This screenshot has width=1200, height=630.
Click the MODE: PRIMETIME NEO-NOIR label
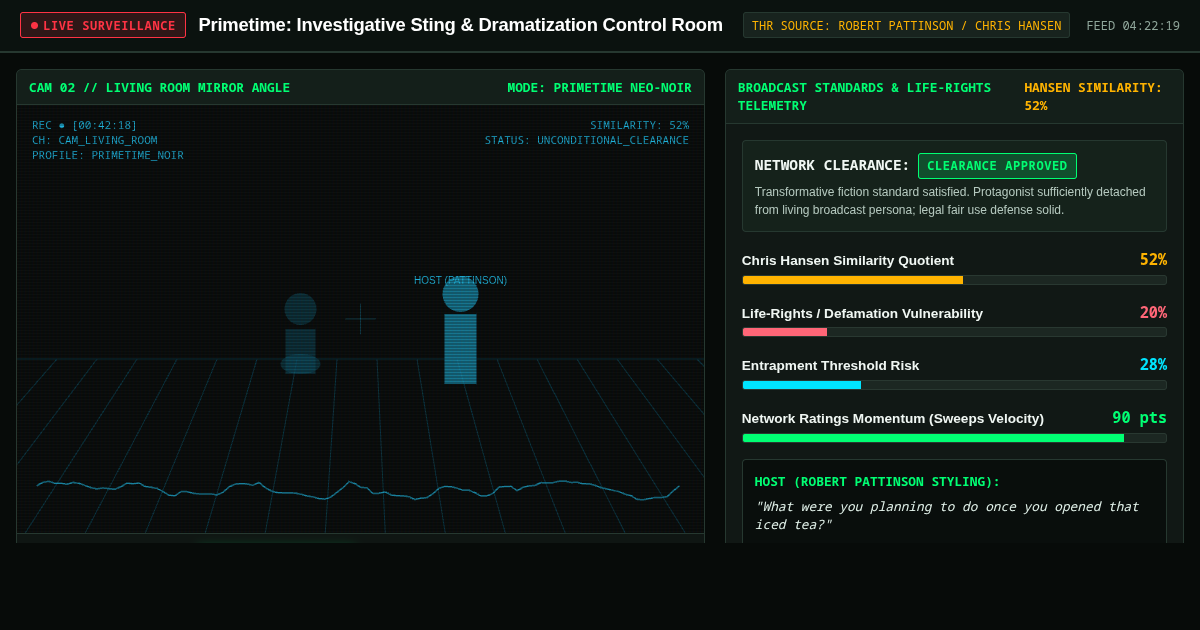[x=599, y=88]
